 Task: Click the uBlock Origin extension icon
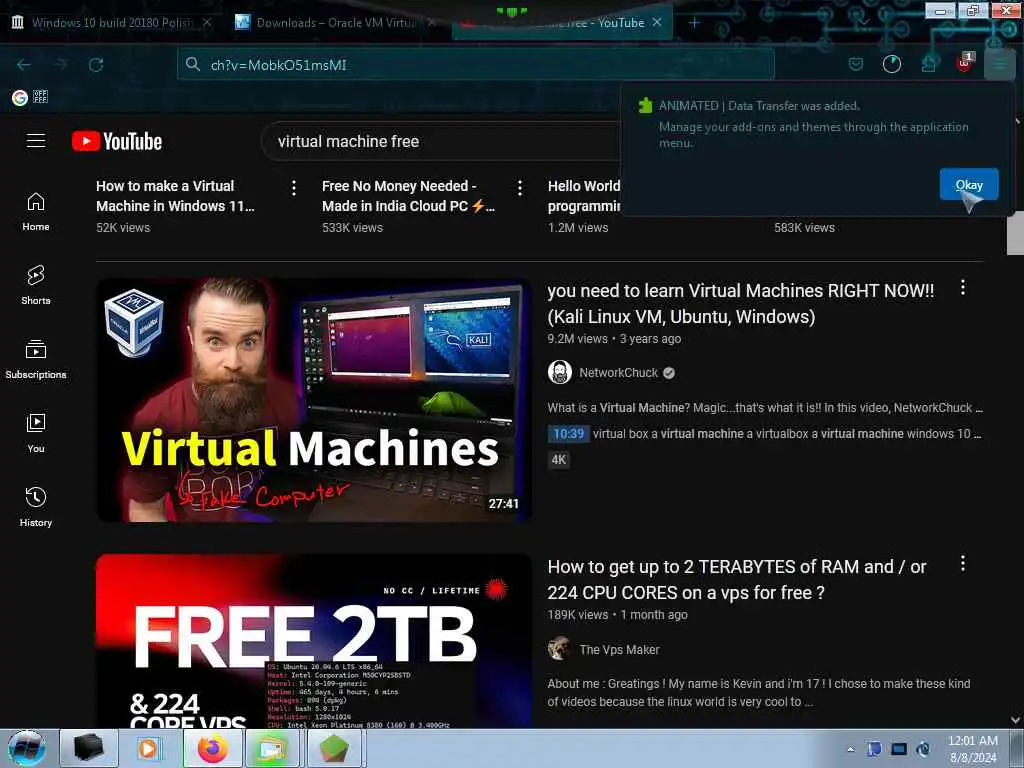click(964, 63)
